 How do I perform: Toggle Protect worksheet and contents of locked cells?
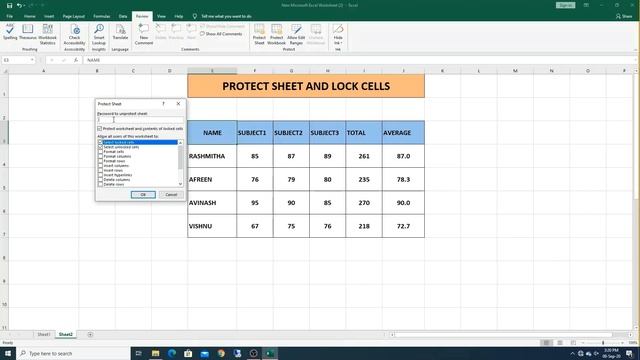coord(100,129)
